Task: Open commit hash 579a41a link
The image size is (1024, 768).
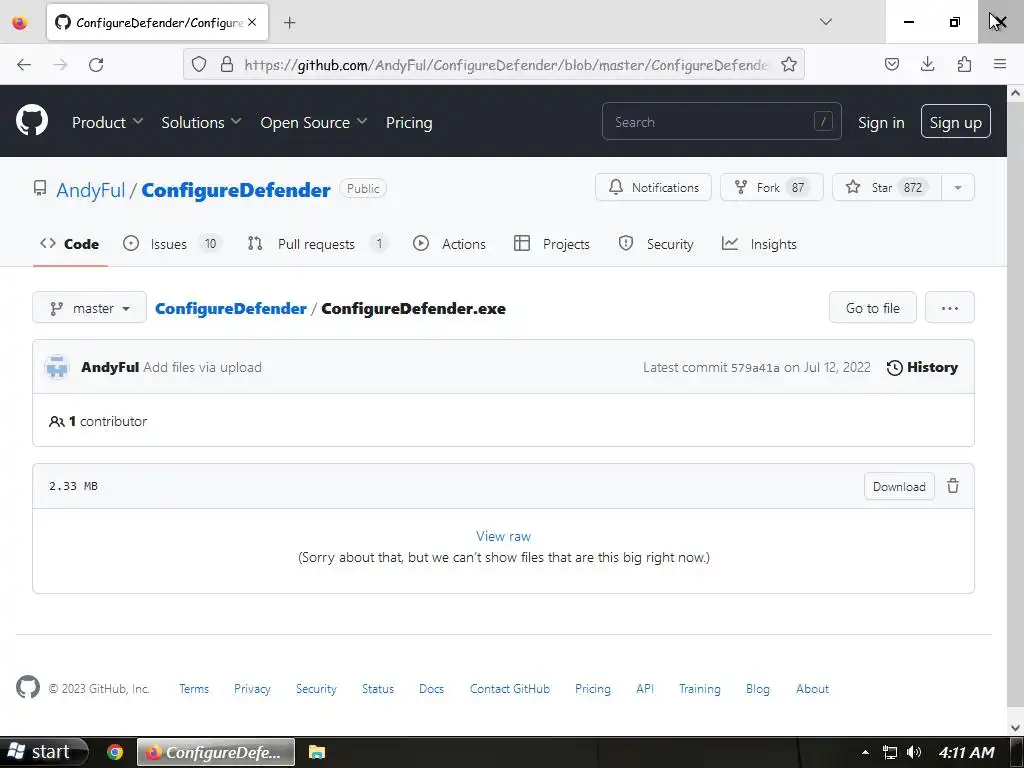Action: coord(755,368)
